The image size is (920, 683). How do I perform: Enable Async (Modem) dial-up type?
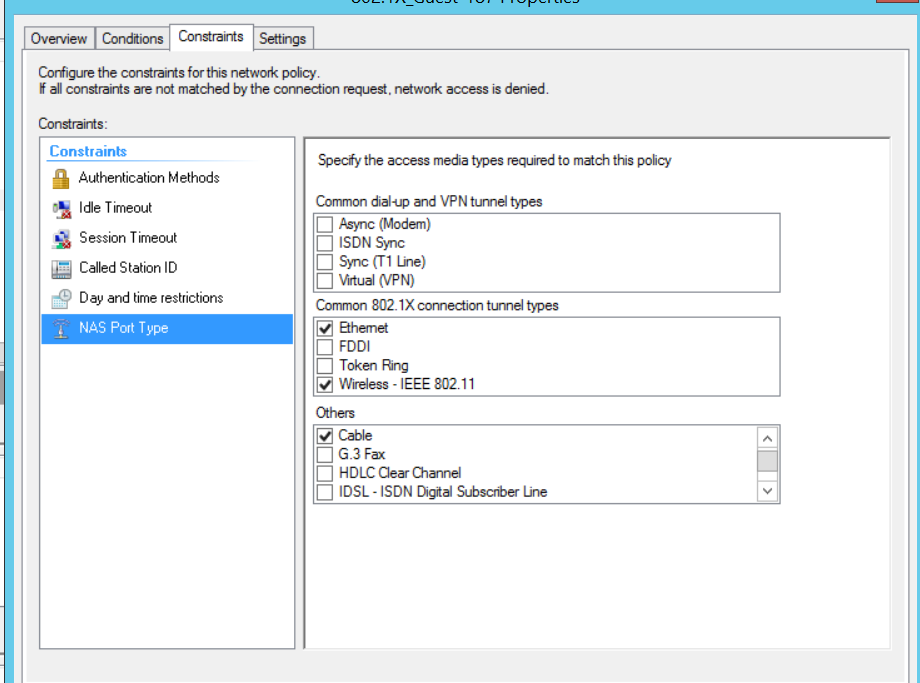pyautogui.click(x=324, y=224)
